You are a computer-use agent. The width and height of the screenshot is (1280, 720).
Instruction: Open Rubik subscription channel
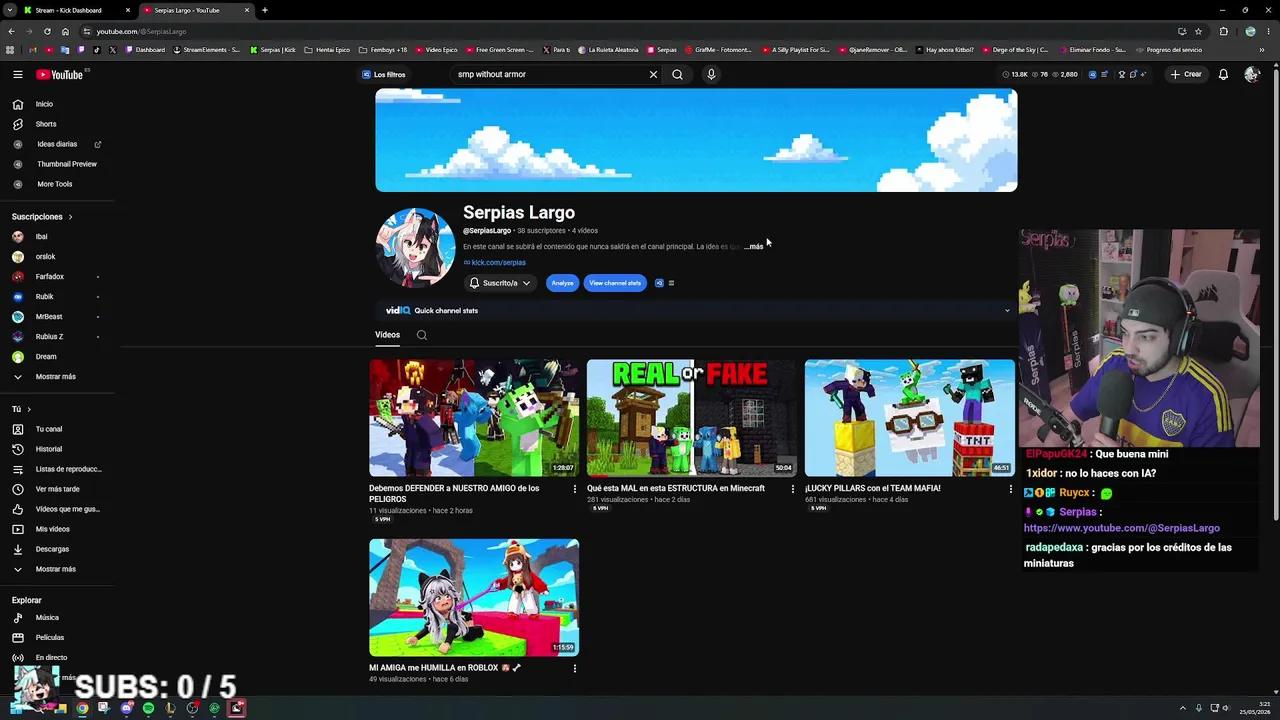(x=44, y=297)
